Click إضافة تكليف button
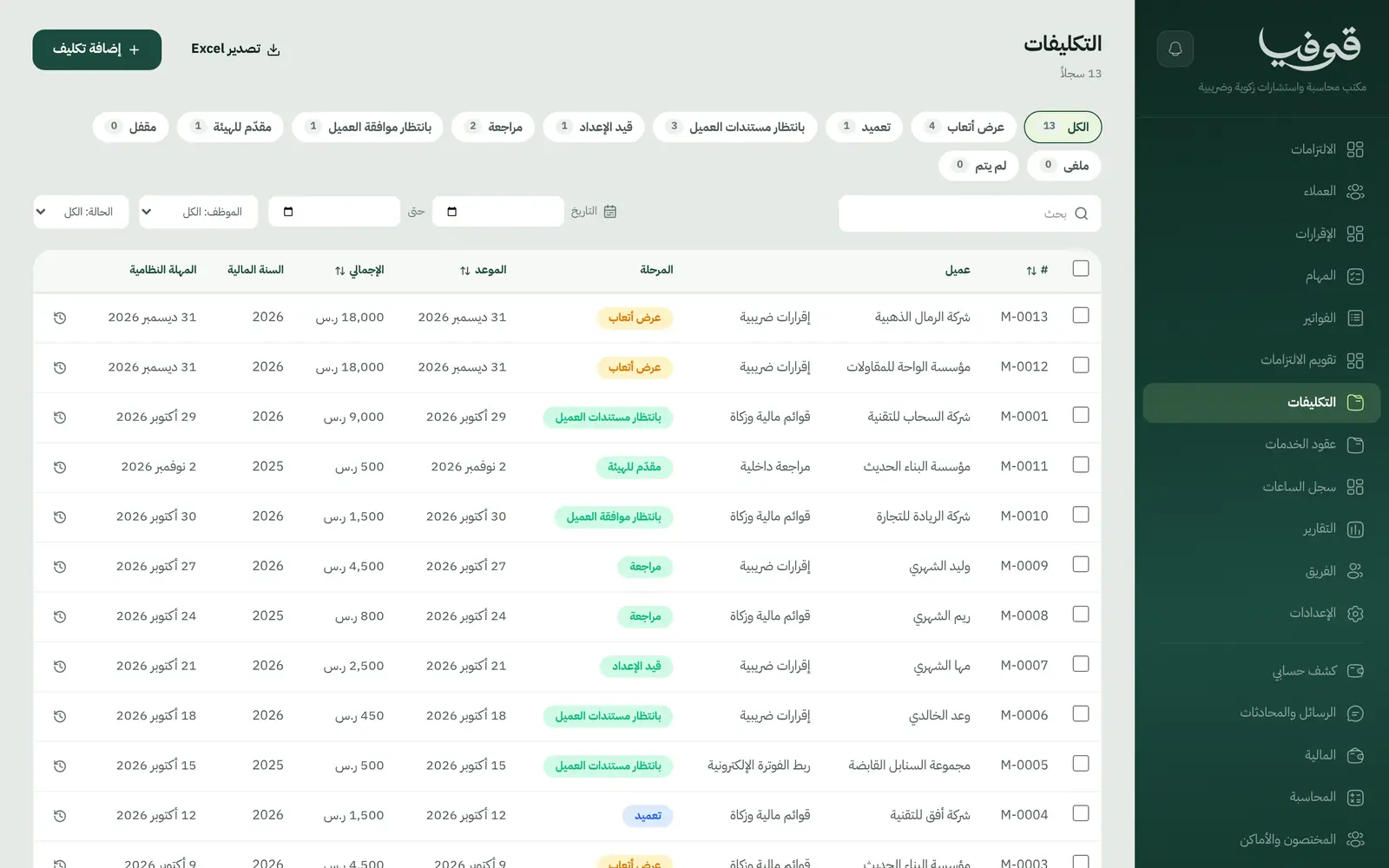The width and height of the screenshot is (1389, 868). (x=97, y=49)
